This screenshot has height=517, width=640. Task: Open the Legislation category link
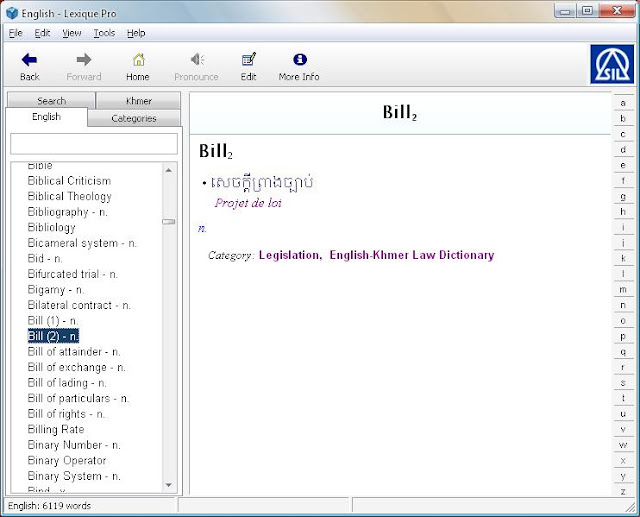289,255
